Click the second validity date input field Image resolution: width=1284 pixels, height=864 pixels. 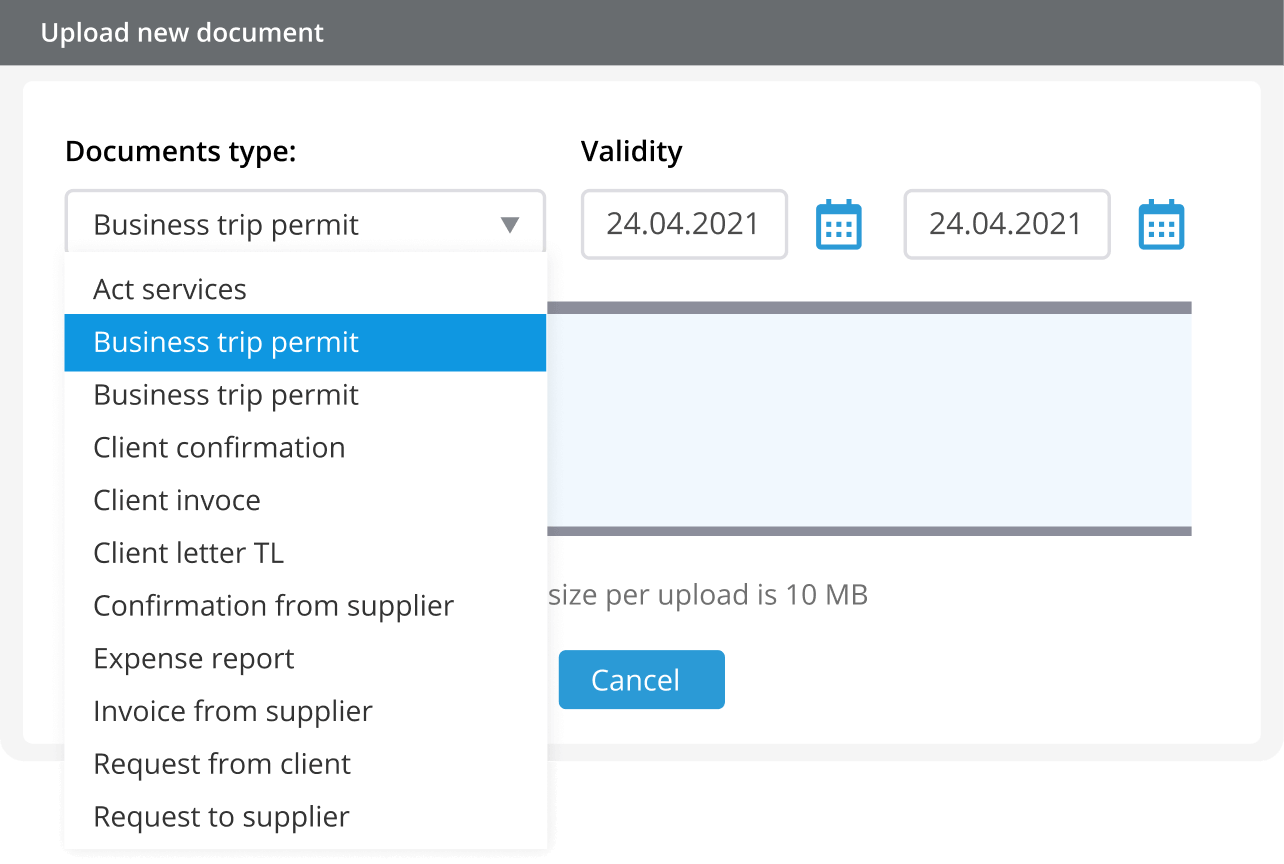[1006, 224]
